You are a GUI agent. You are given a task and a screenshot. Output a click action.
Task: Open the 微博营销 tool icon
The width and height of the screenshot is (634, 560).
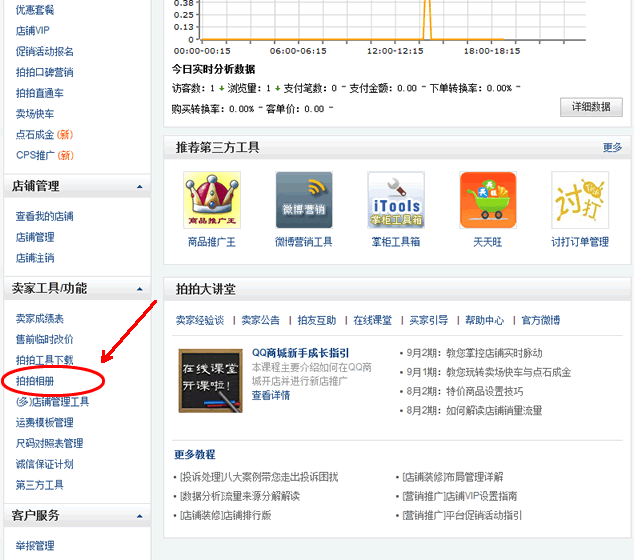[304, 200]
